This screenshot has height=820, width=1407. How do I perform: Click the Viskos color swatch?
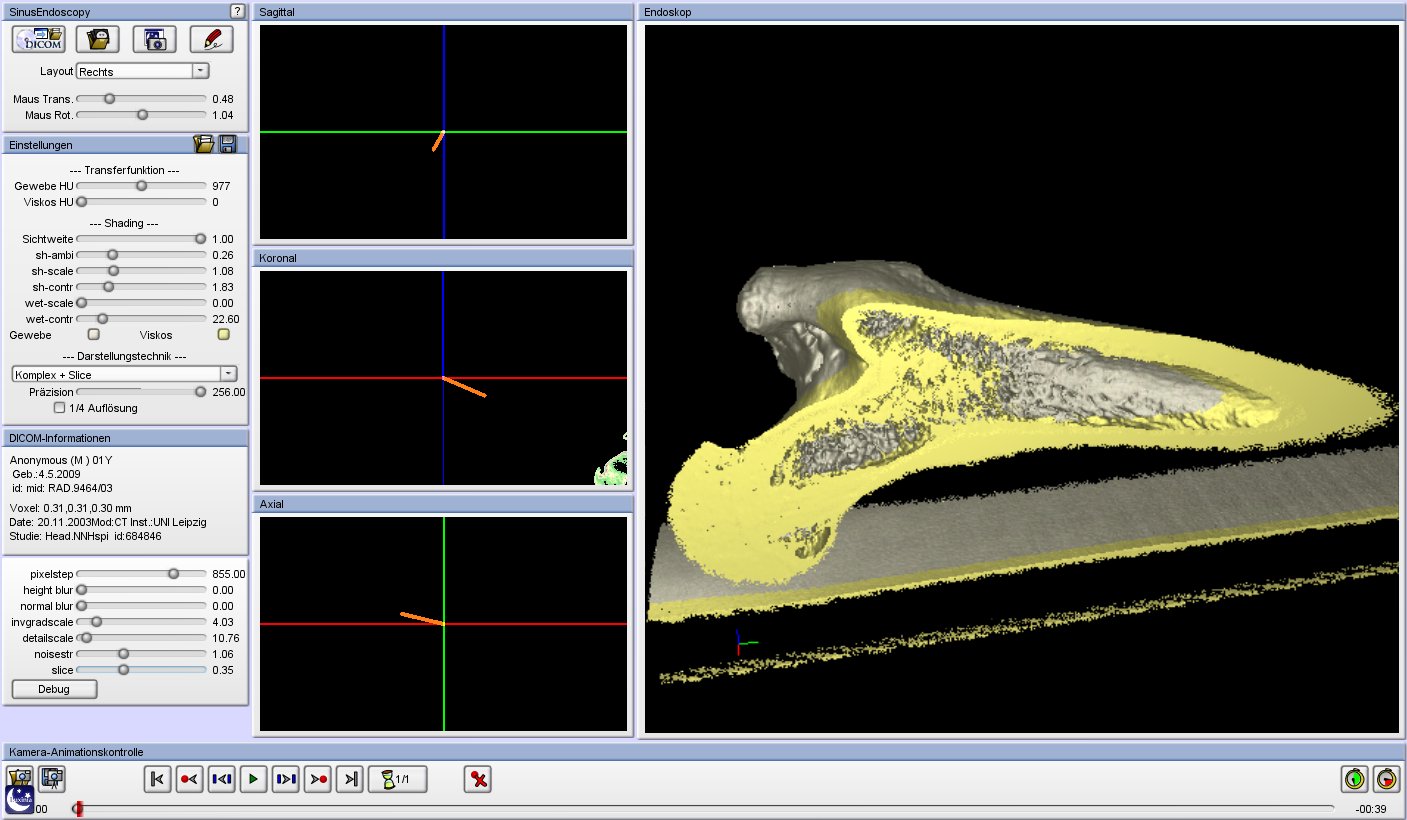pos(224,335)
